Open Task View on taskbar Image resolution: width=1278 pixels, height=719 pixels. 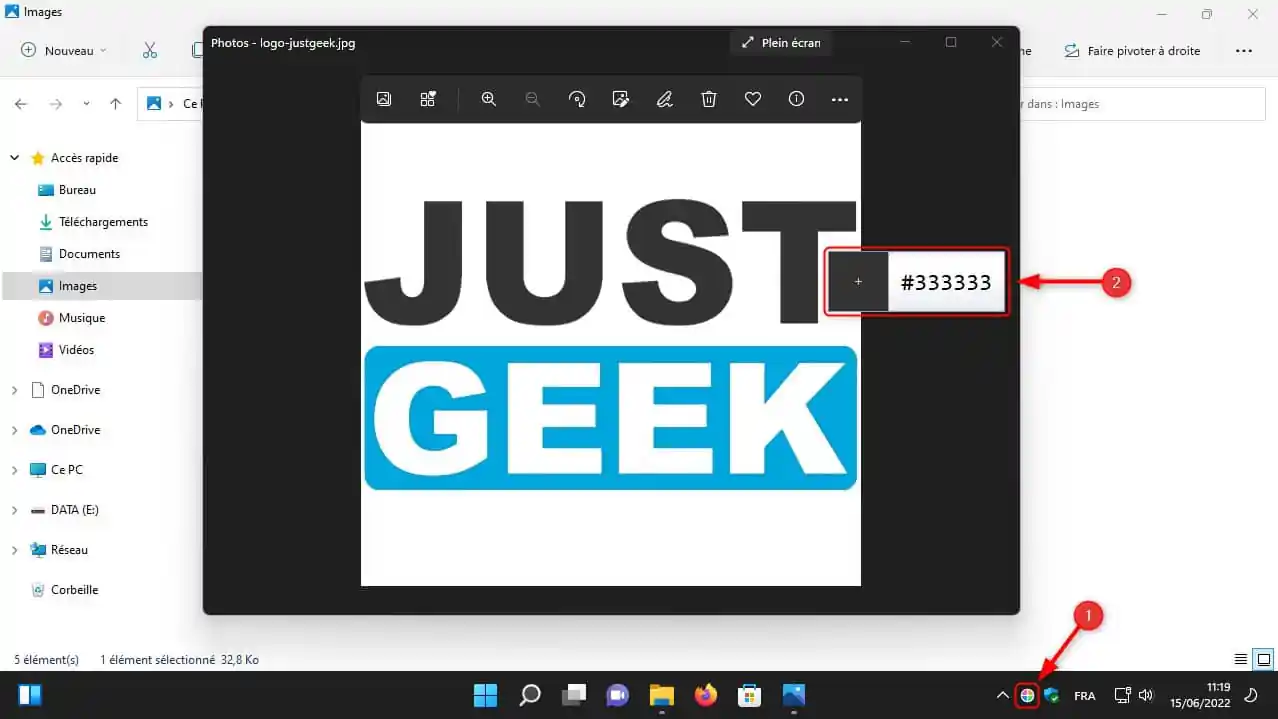(573, 695)
